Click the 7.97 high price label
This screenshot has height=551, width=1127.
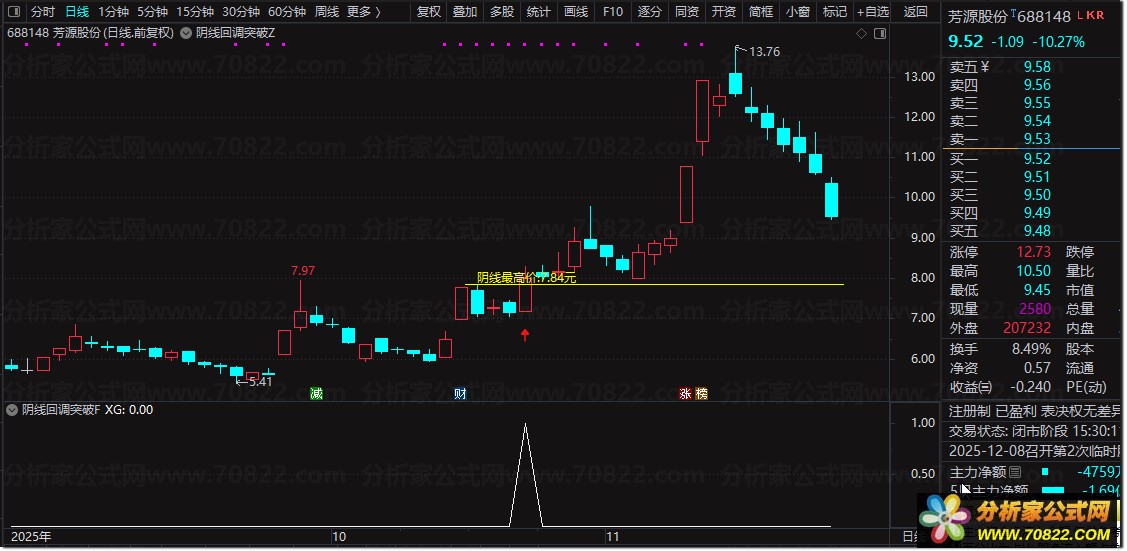[303, 271]
